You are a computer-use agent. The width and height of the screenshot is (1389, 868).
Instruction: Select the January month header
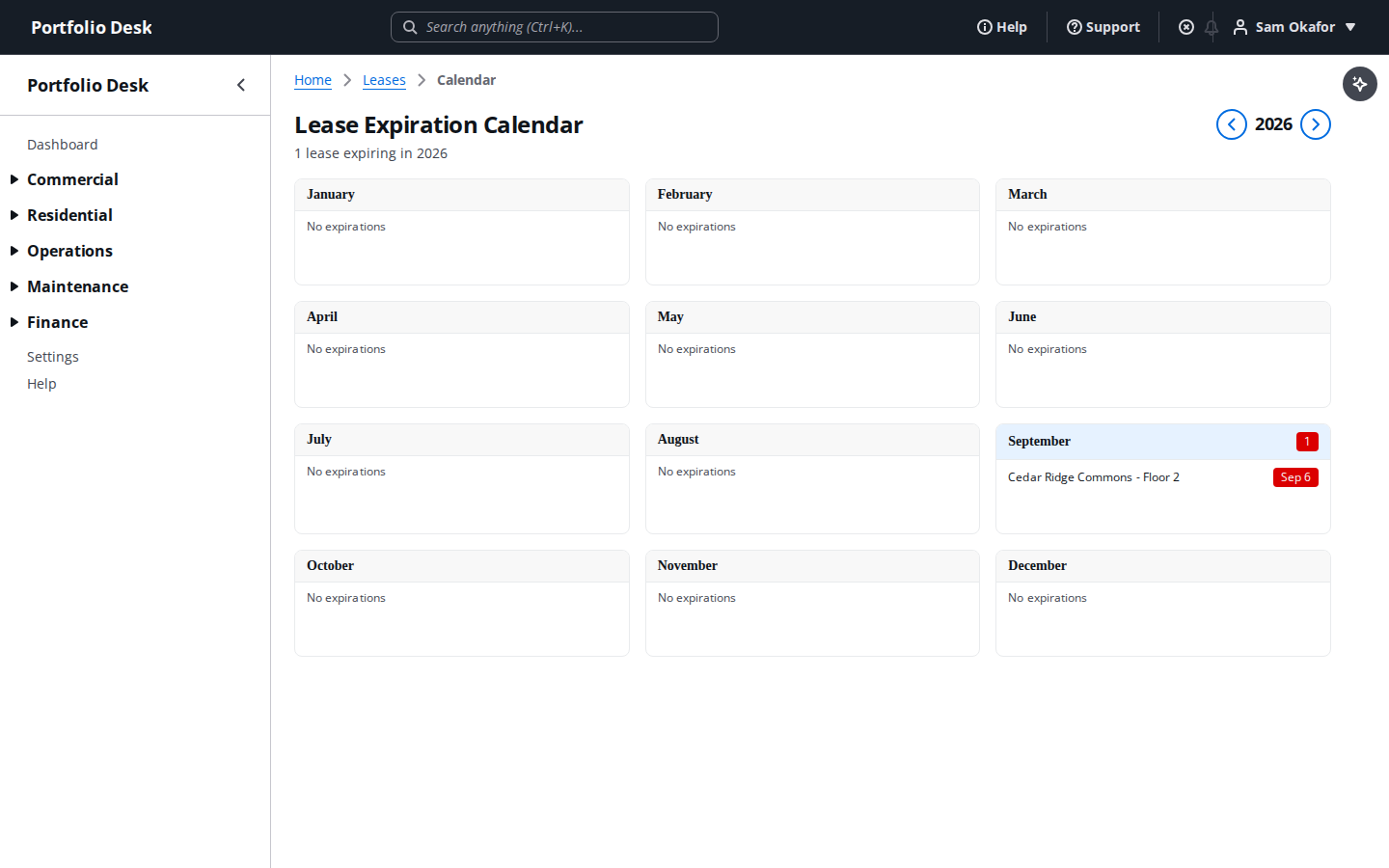[x=462, y=195]
